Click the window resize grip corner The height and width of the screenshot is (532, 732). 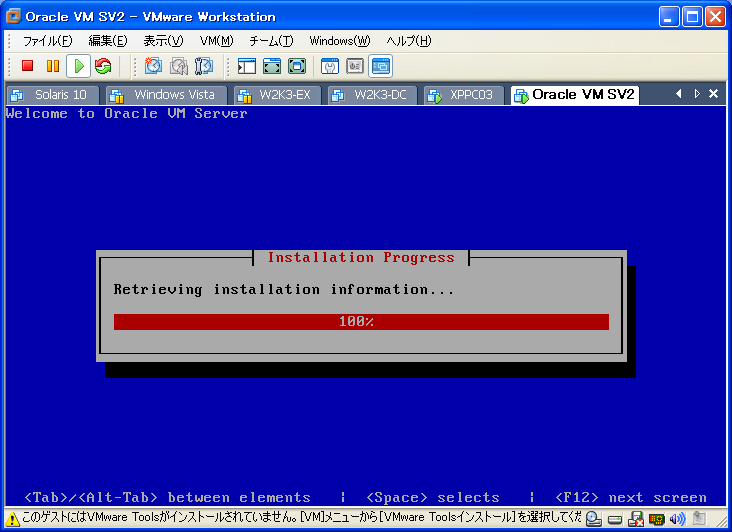[x=721, y=523]
